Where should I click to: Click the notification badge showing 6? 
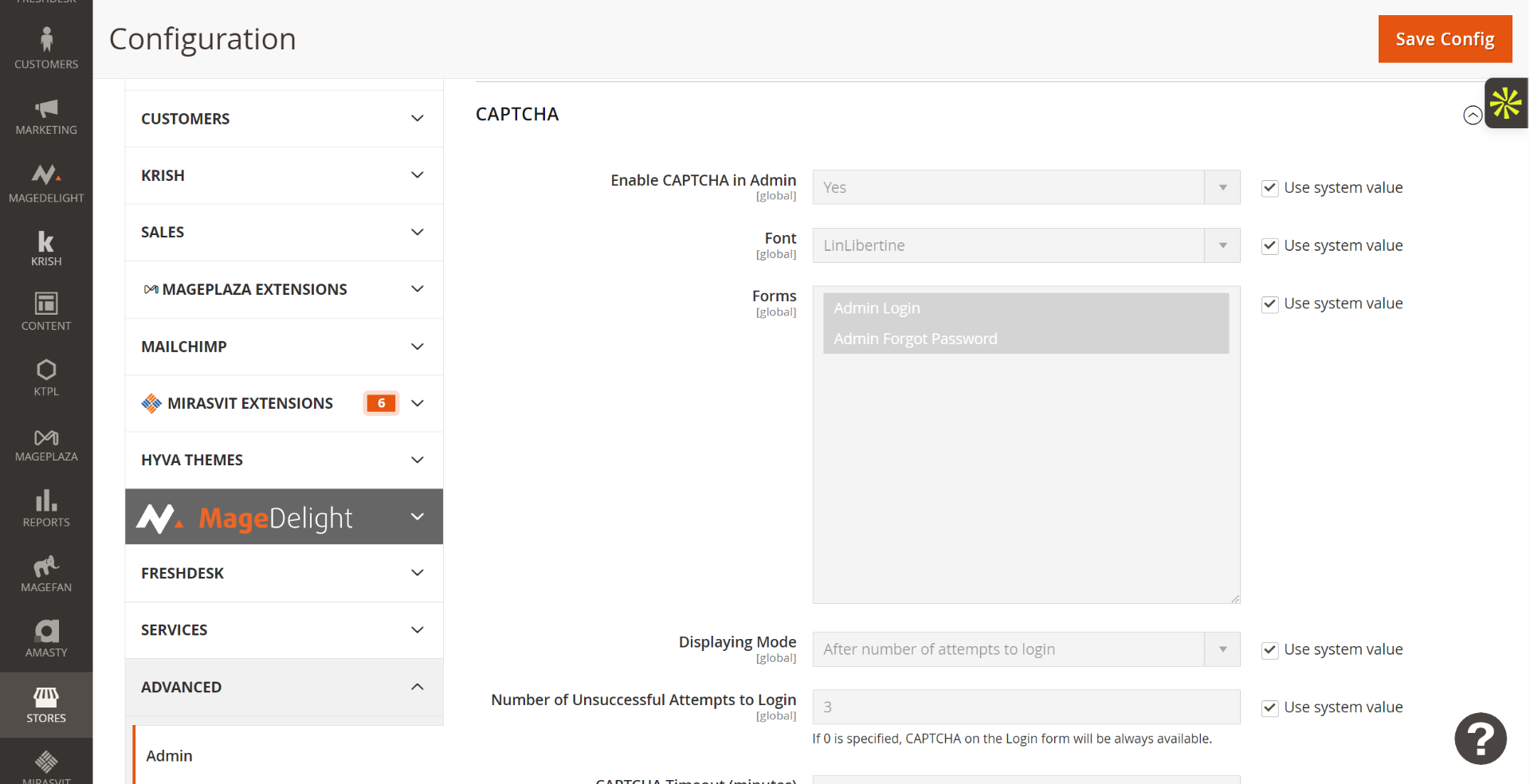point(381,403)
